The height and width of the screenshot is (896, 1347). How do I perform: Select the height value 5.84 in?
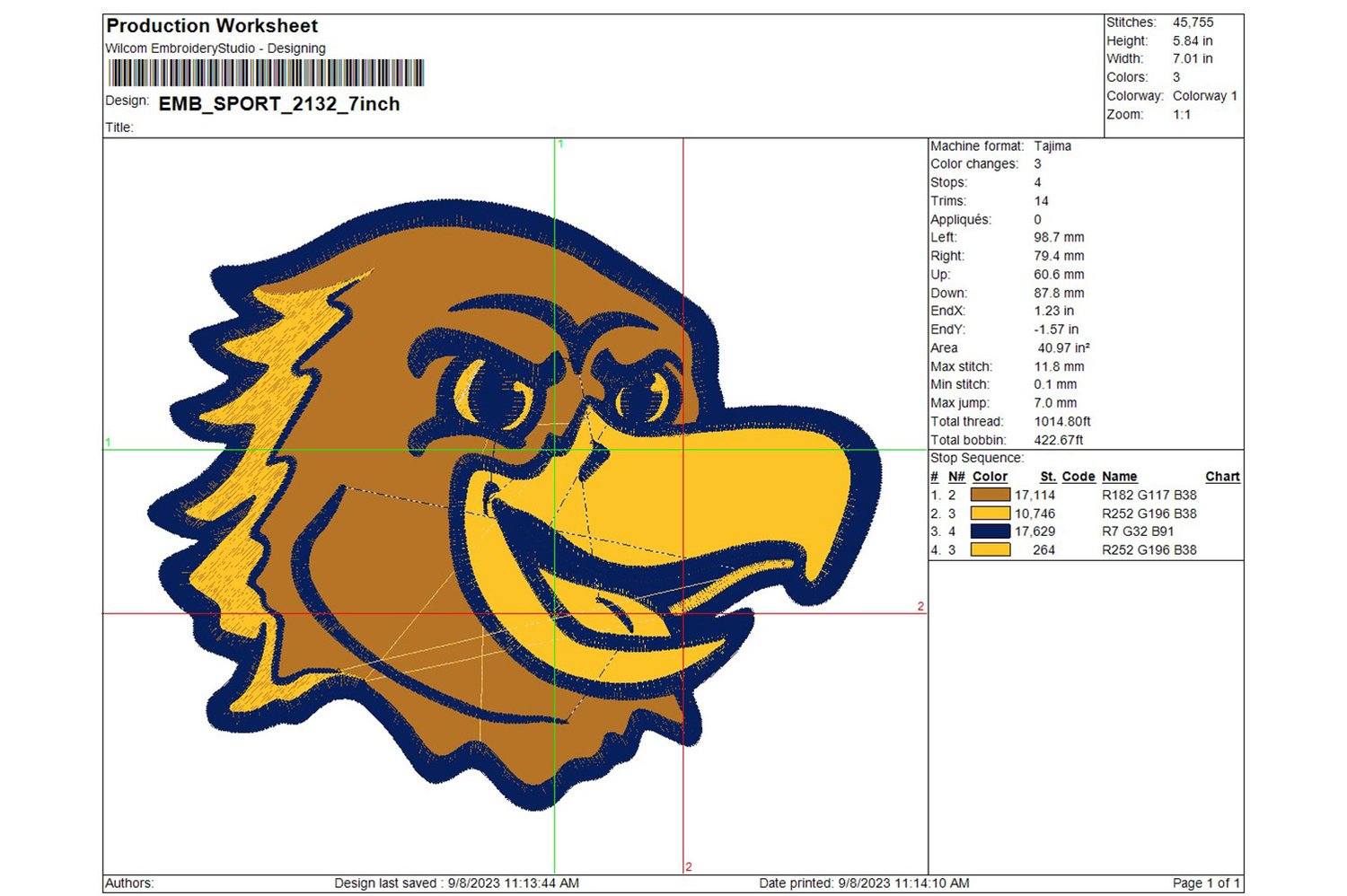coord(1193,41)
